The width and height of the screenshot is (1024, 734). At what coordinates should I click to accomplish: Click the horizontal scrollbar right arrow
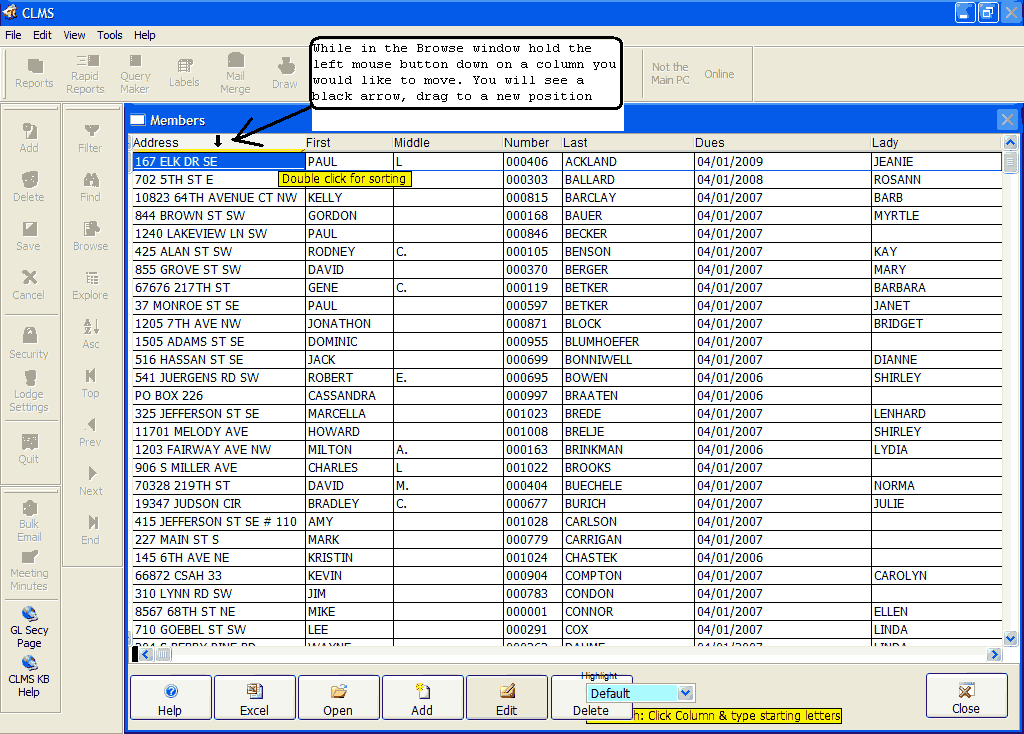pos(994,655)
